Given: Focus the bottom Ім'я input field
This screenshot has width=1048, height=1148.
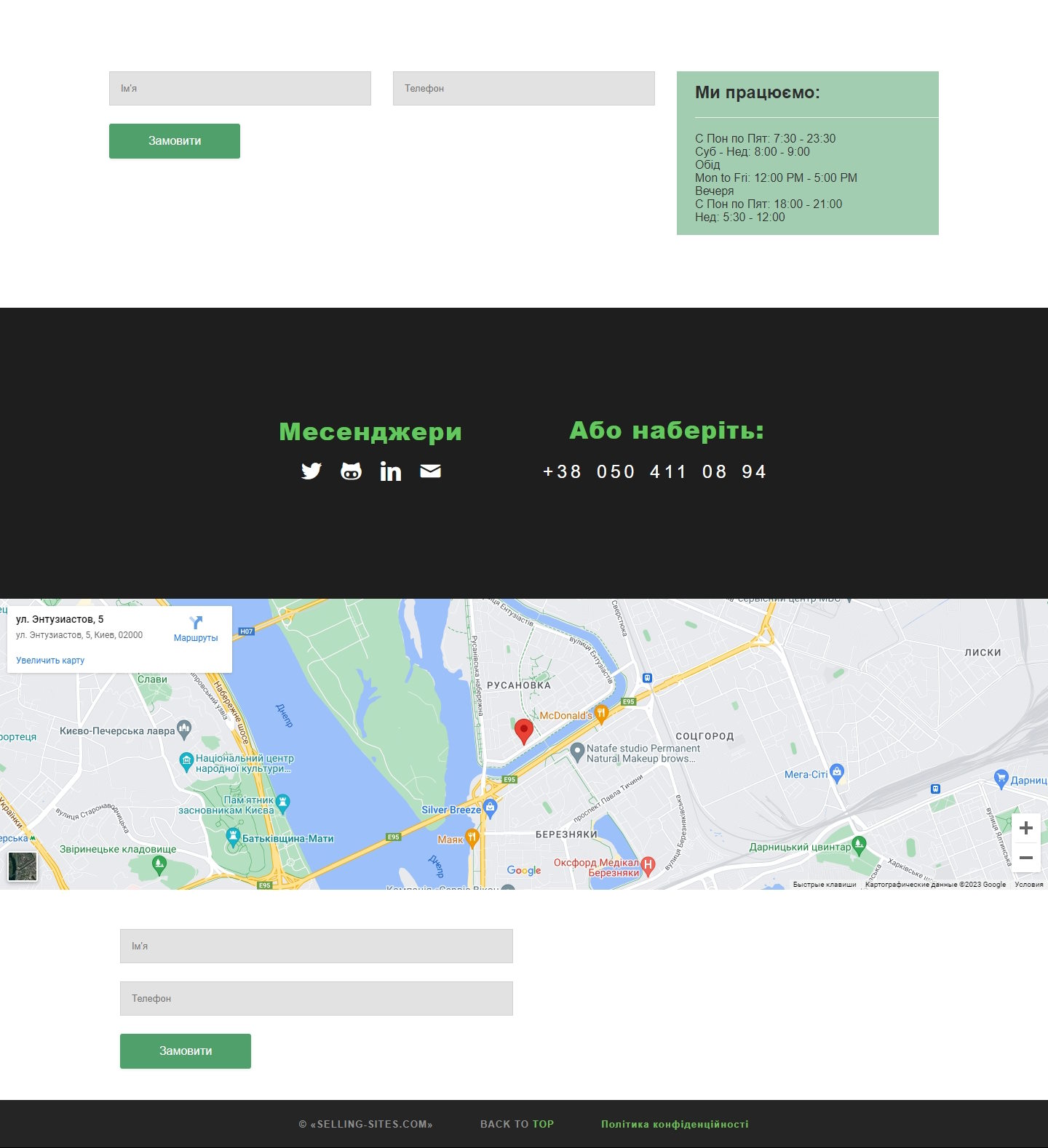Looking at the screenshot, I should click(317, 946).
